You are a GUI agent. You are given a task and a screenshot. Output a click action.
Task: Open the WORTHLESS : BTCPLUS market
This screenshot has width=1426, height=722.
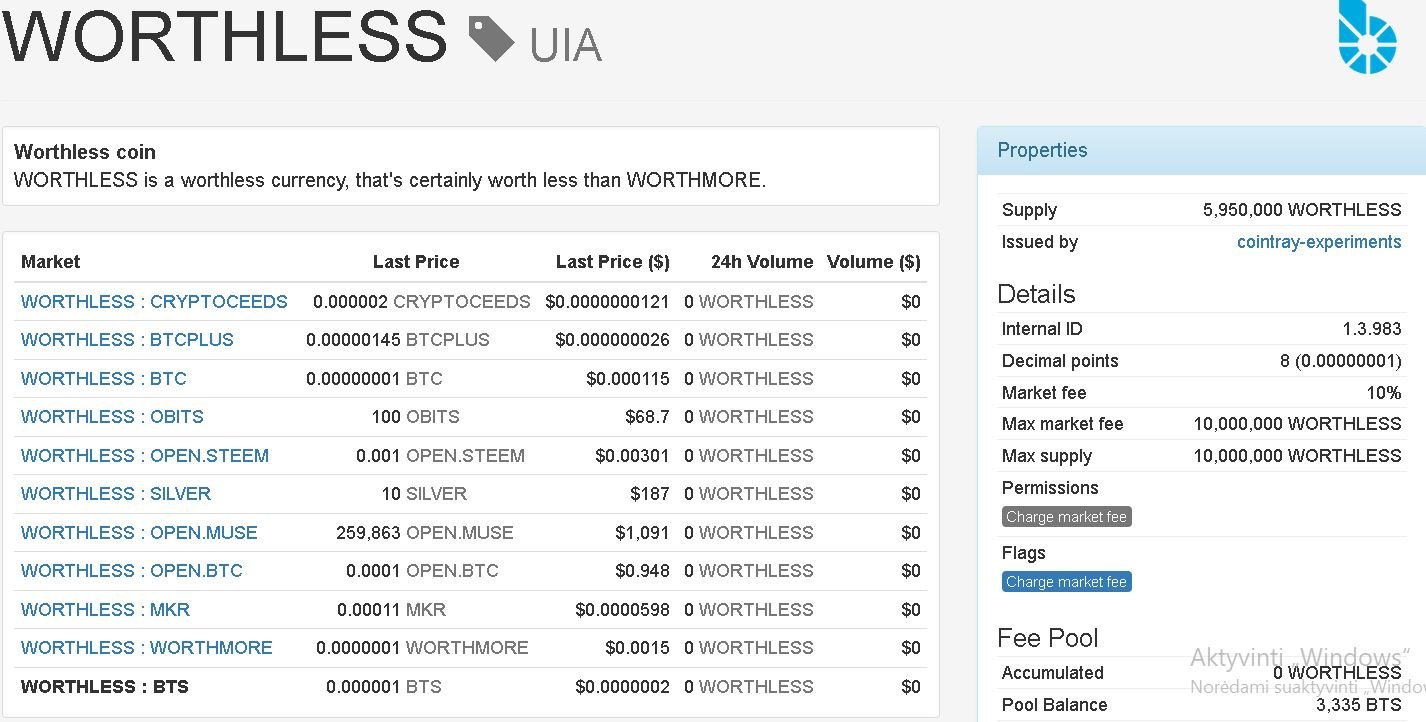click(x=127, y=340)
